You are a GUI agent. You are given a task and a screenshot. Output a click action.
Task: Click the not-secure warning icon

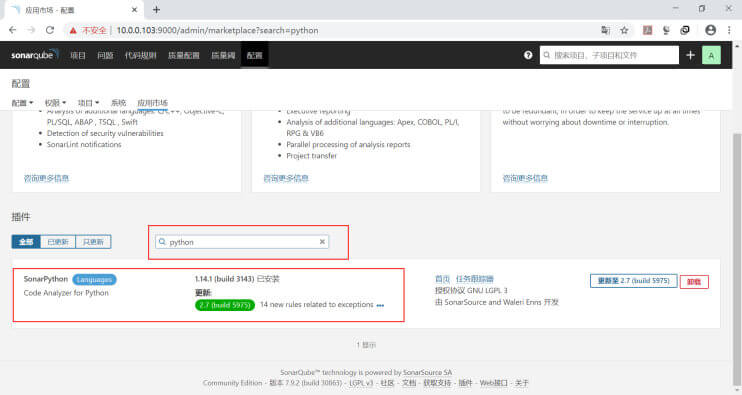73,30
